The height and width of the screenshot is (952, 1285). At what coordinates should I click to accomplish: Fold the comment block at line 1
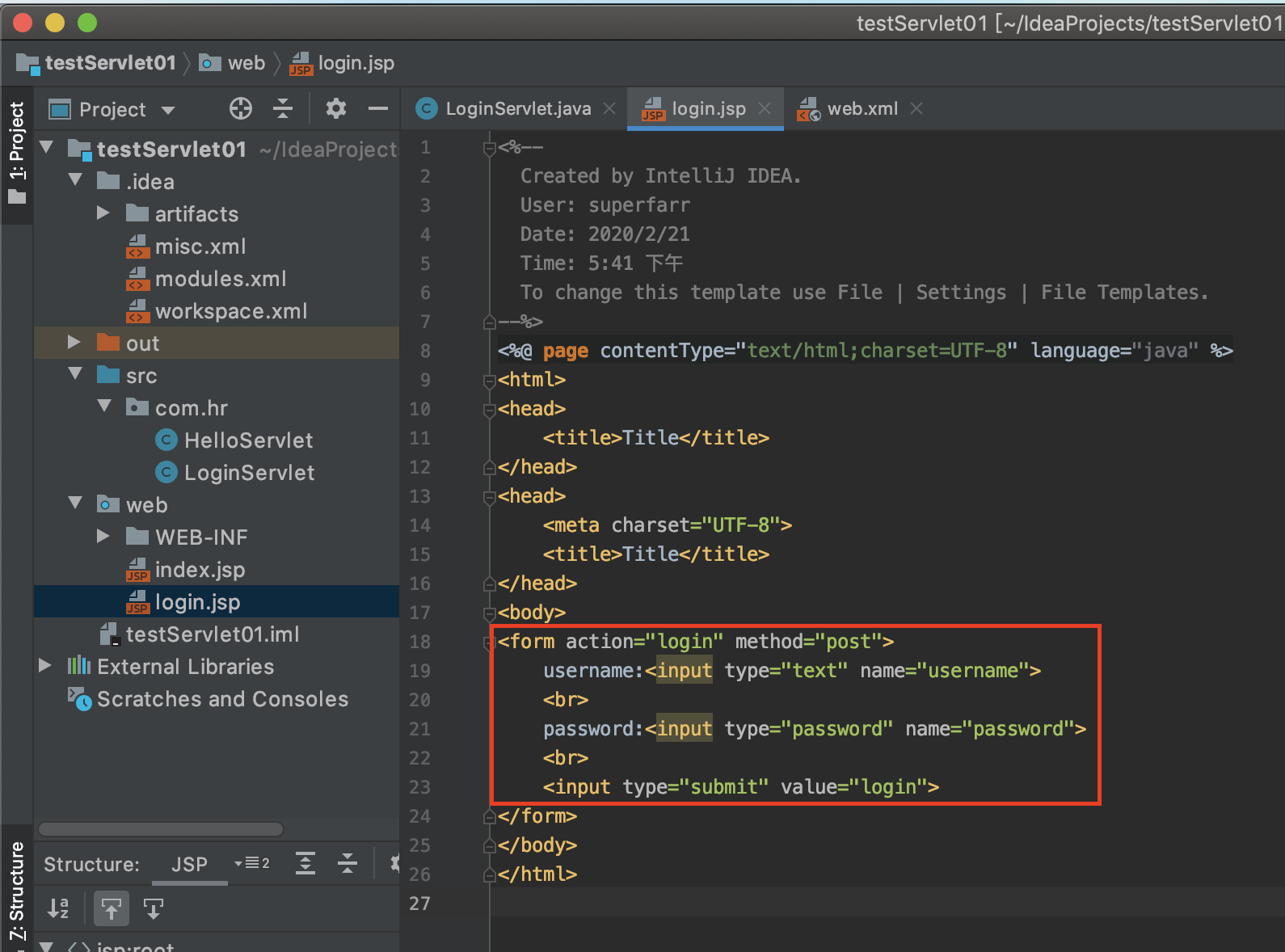click(489, 148)
